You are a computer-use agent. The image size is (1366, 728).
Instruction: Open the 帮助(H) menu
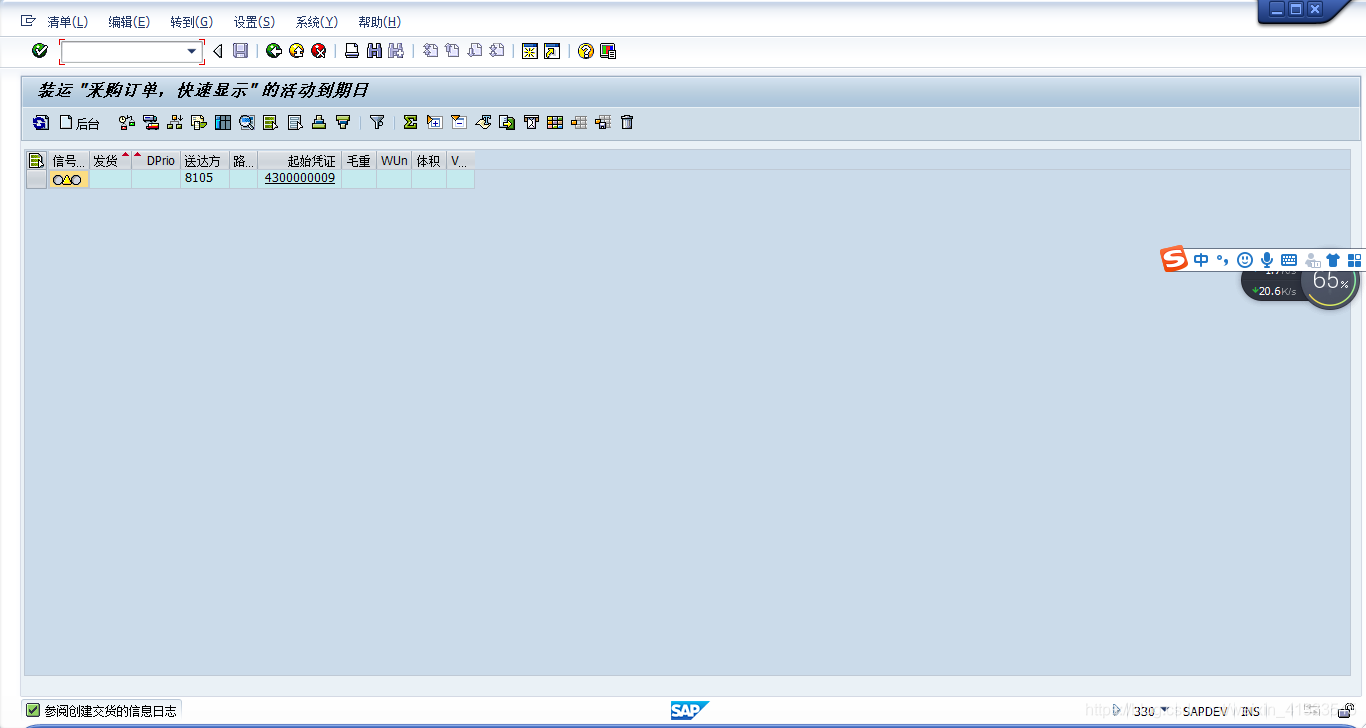379,22
